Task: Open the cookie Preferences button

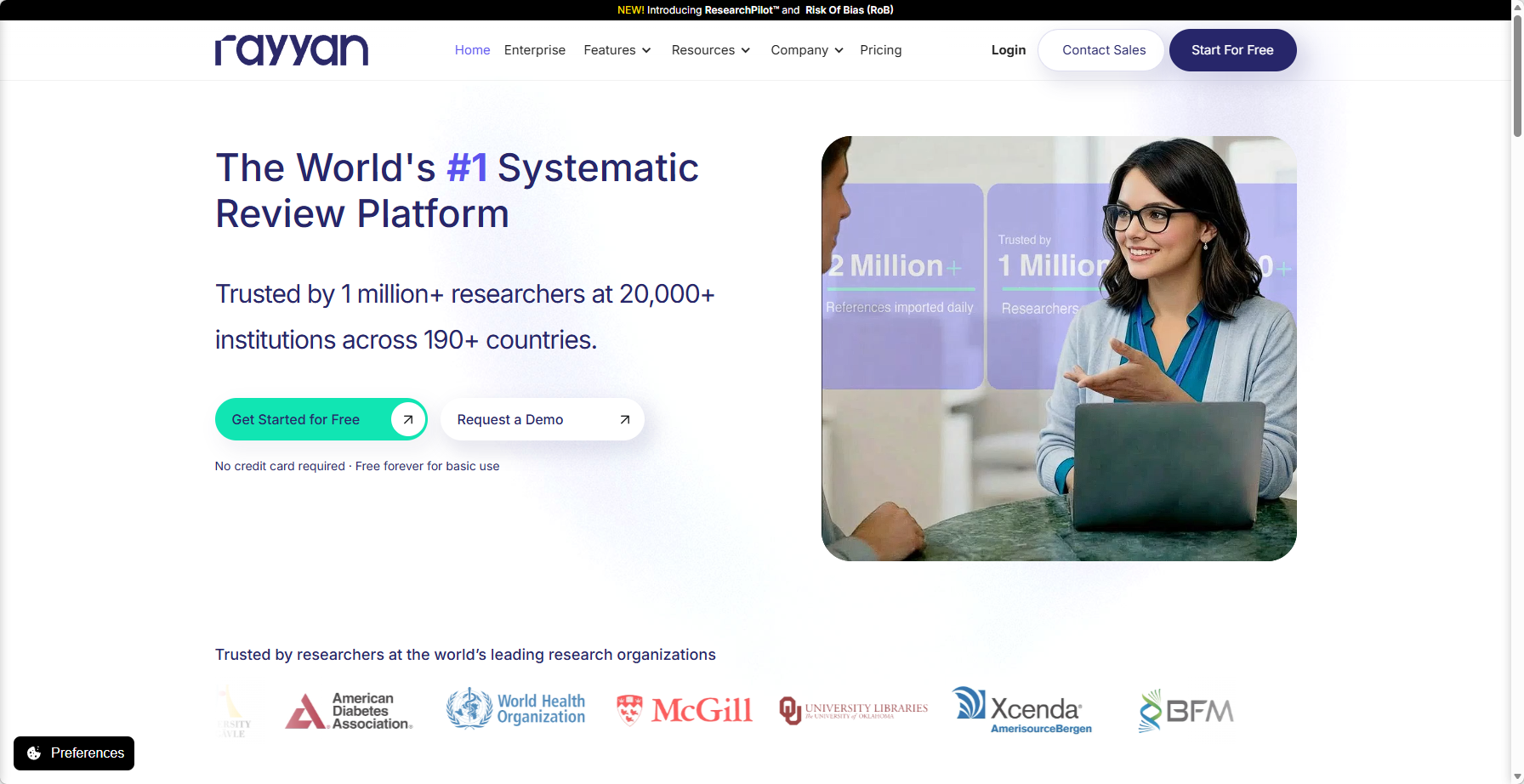Action: 74,753
